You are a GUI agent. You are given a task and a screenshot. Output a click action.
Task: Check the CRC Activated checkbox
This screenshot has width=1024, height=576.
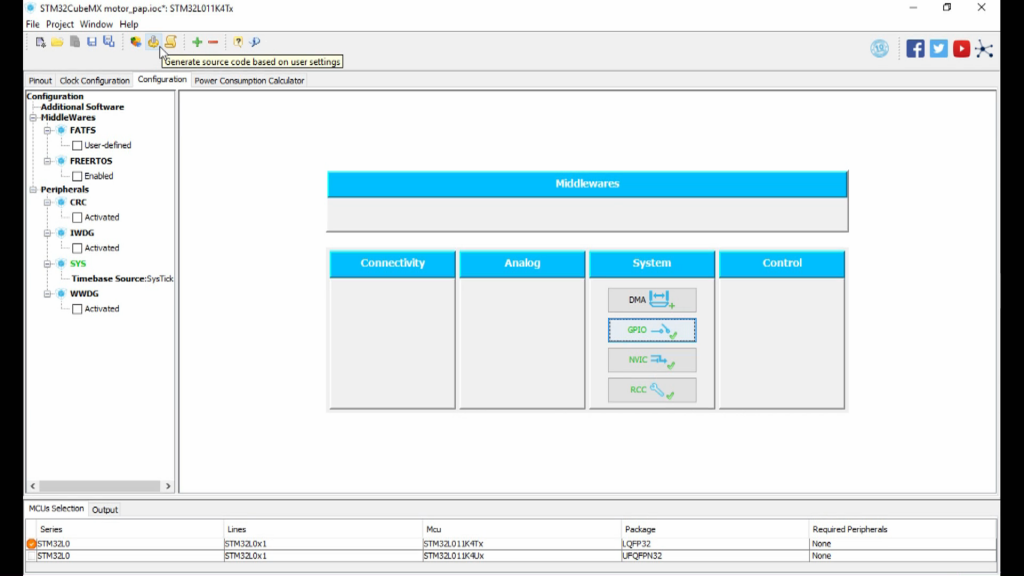[77, 217]
